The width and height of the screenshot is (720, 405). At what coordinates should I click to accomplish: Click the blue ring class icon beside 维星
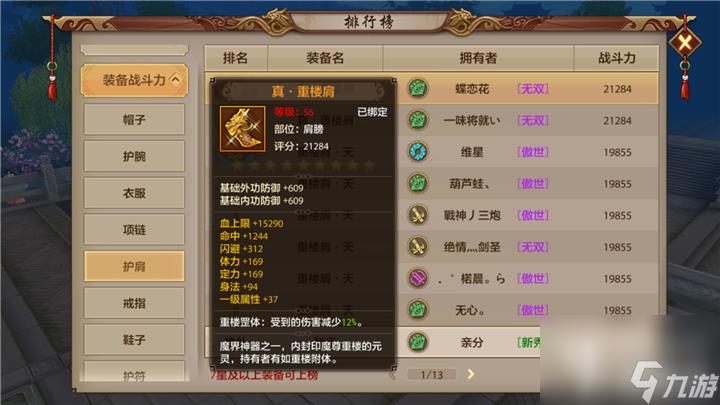418,152
